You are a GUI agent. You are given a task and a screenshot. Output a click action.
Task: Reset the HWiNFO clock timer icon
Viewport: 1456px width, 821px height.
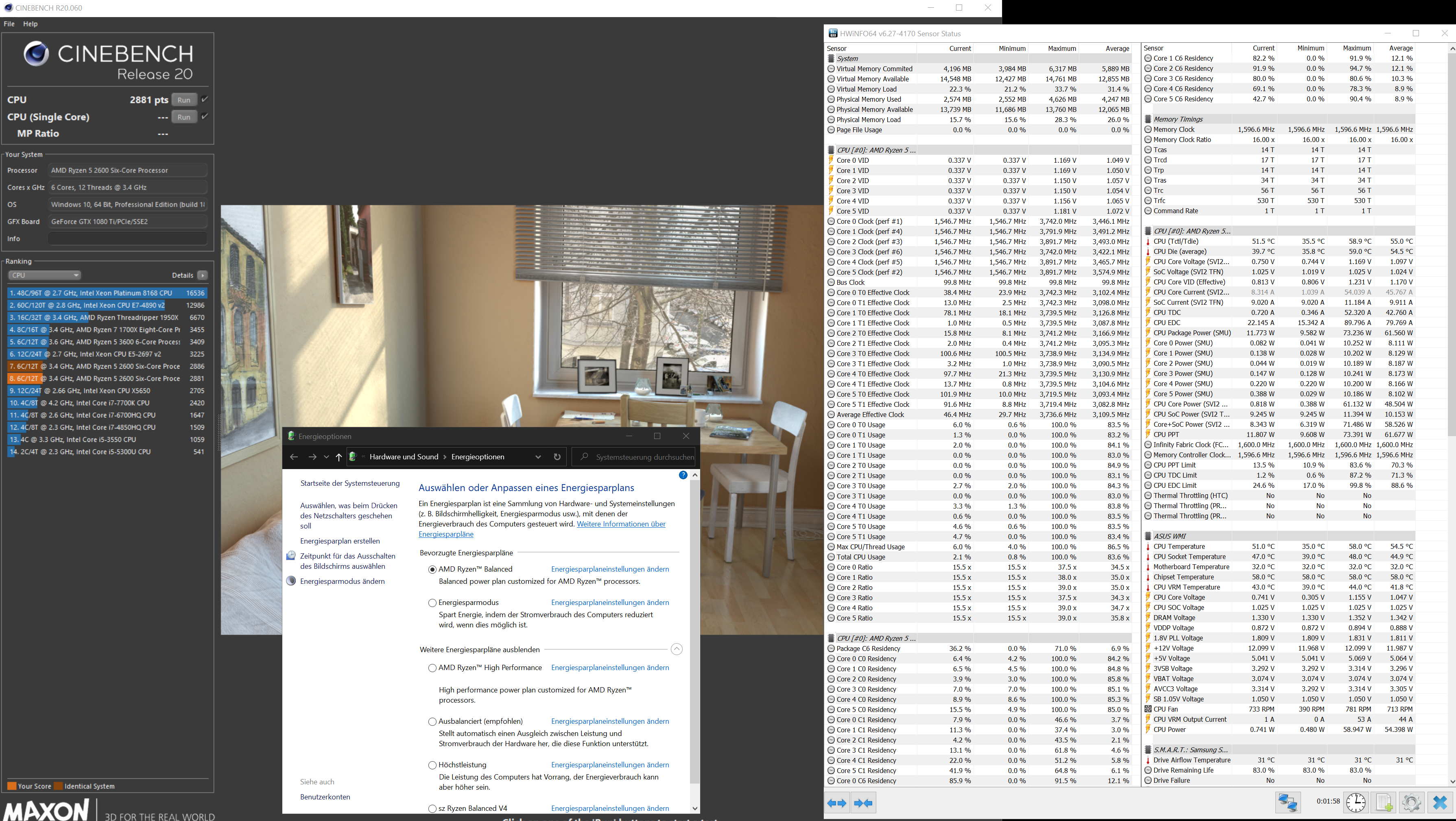pos(1356,802)
